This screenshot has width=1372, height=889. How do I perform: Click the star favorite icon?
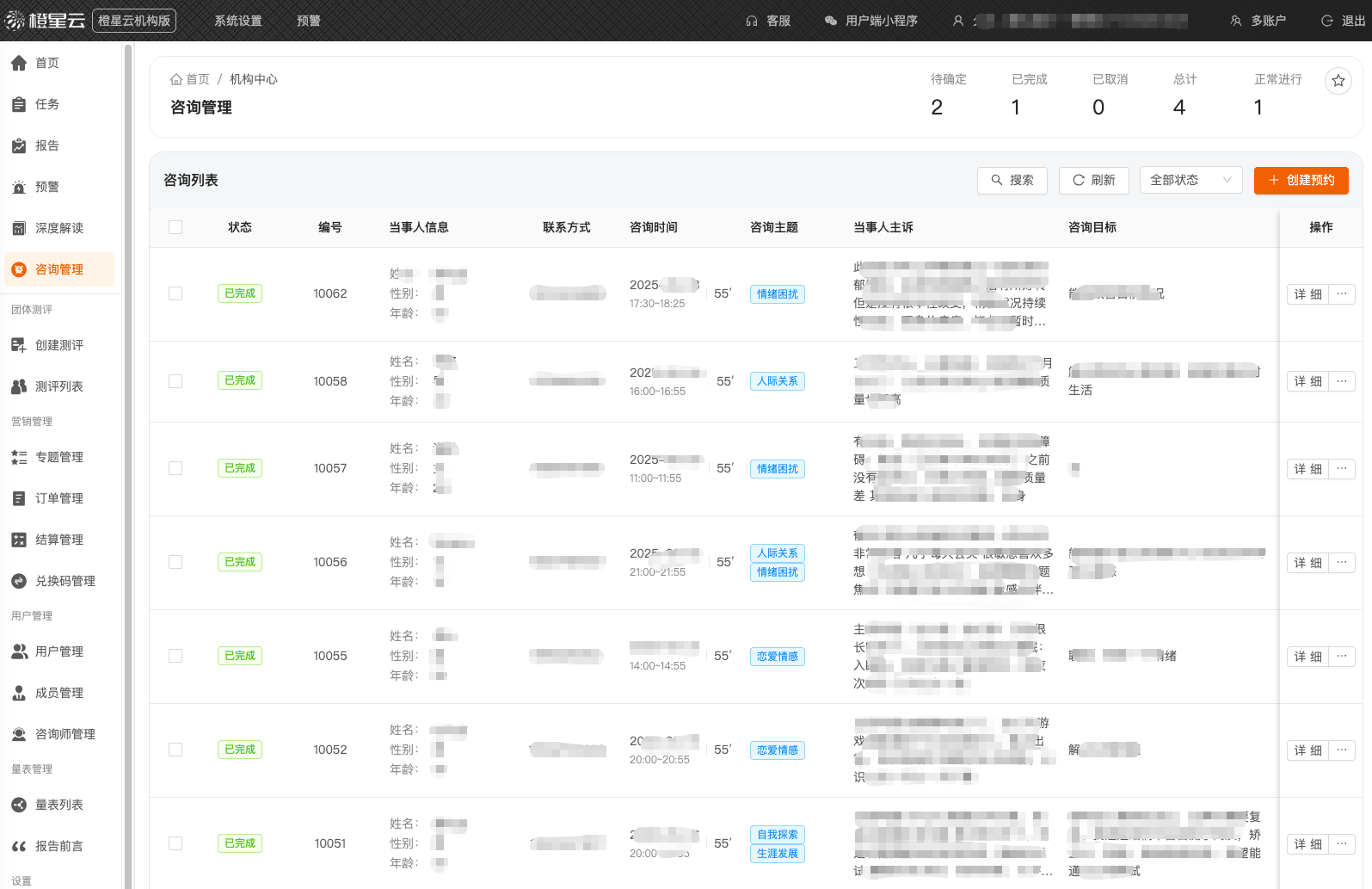(1338, 81)
